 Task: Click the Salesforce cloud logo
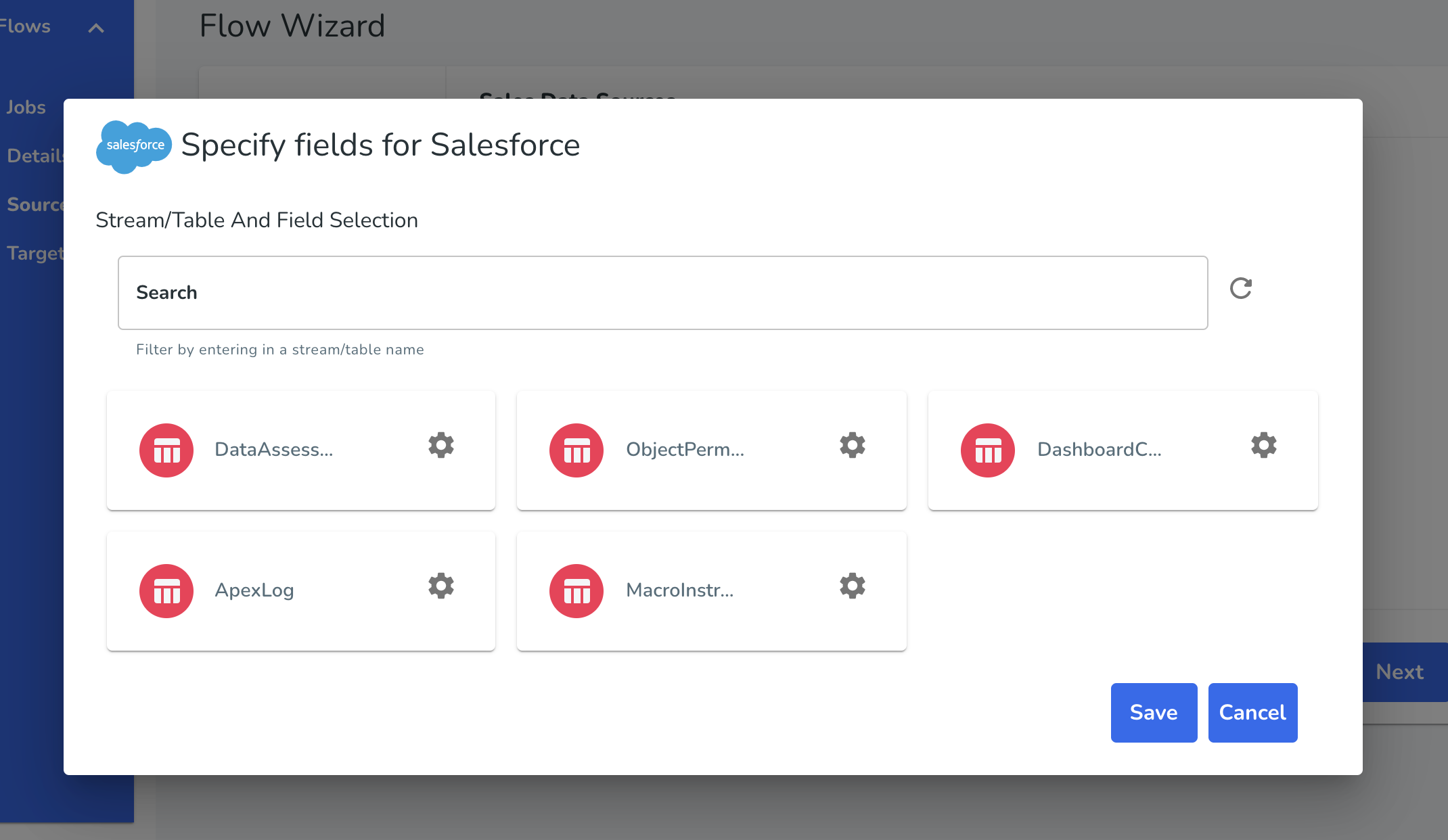tap(134, 147)
